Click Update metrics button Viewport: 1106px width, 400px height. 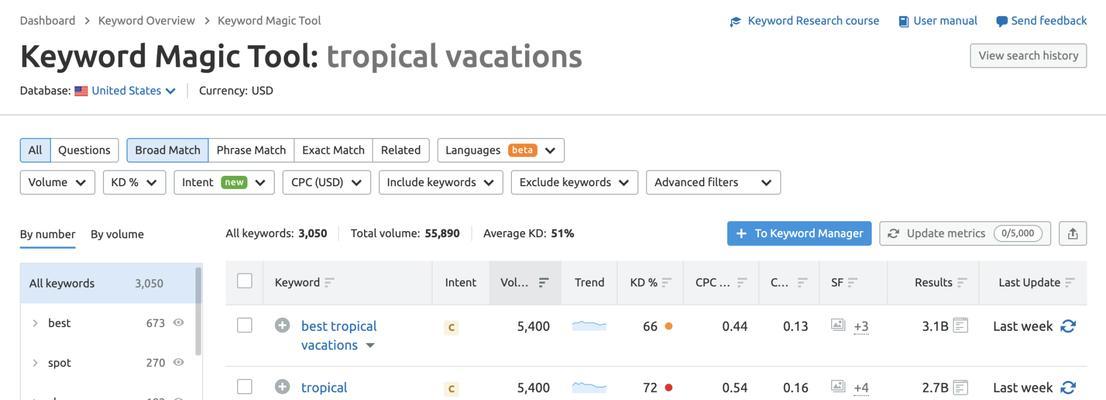click(x=965, y=234)
